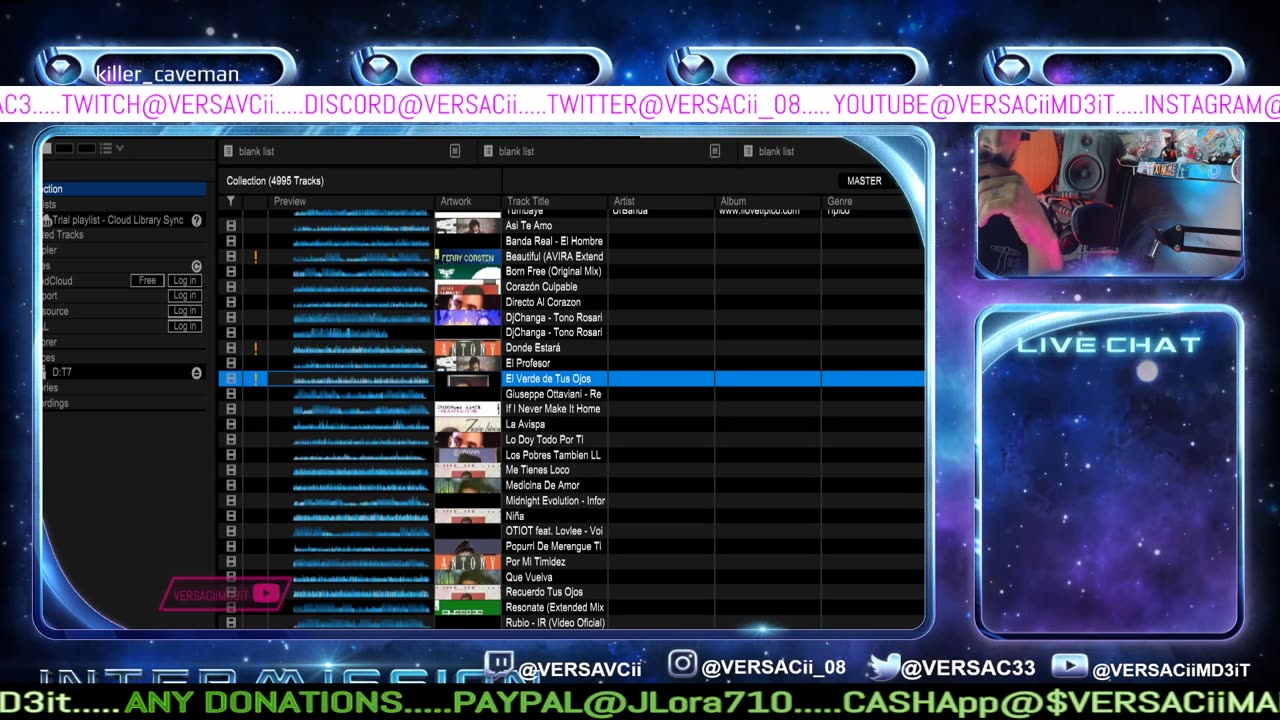Screen dimensions: 1280x720
Task: Click the MASTER button
Action: [x=864, y=181]
